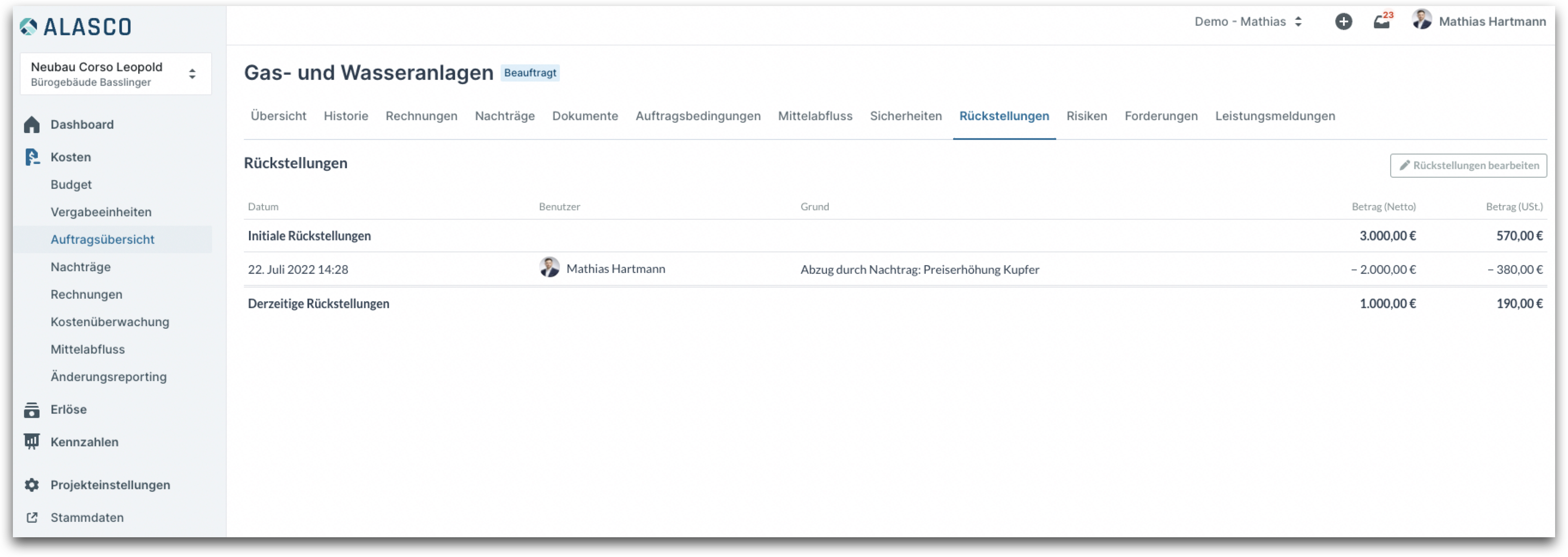Click avatar in the 22. Juli row

pos(549,267)
